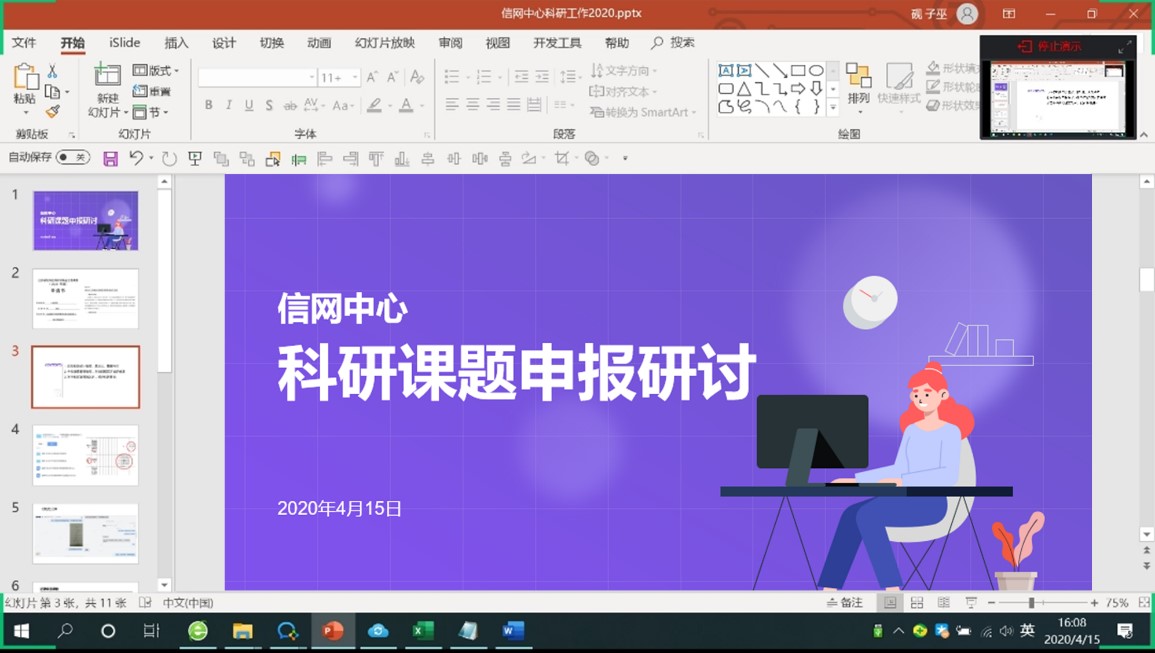The image size is (1155, 653).
Task: Toggle the AutoSave (自动保存) switch
Action: (x=73, y=157)
